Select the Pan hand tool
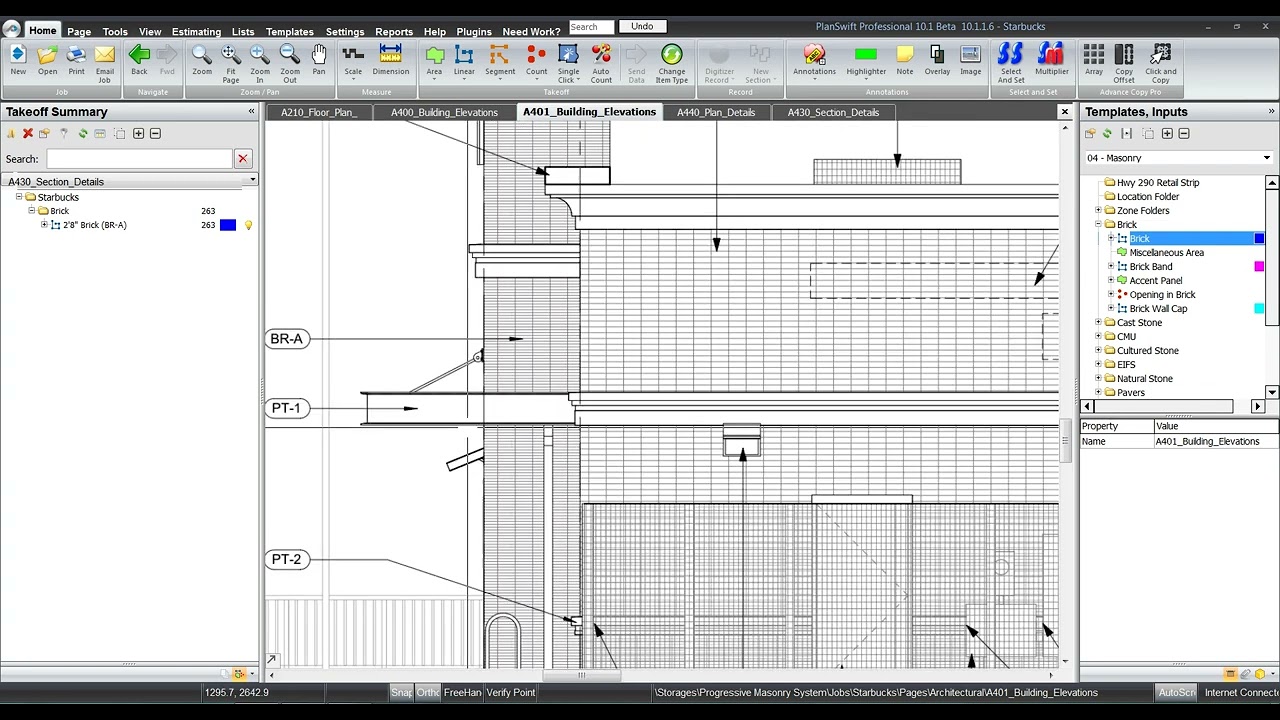This screenshot has width=1280, height=720. click(x=318, y=60)
